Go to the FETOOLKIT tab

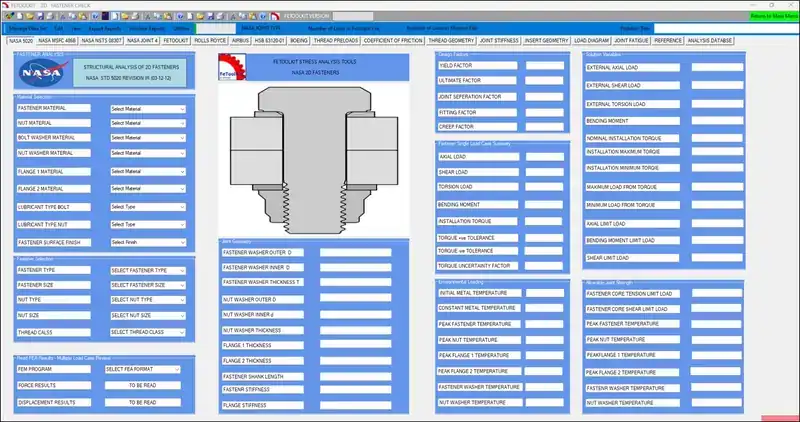coord(176,40)
